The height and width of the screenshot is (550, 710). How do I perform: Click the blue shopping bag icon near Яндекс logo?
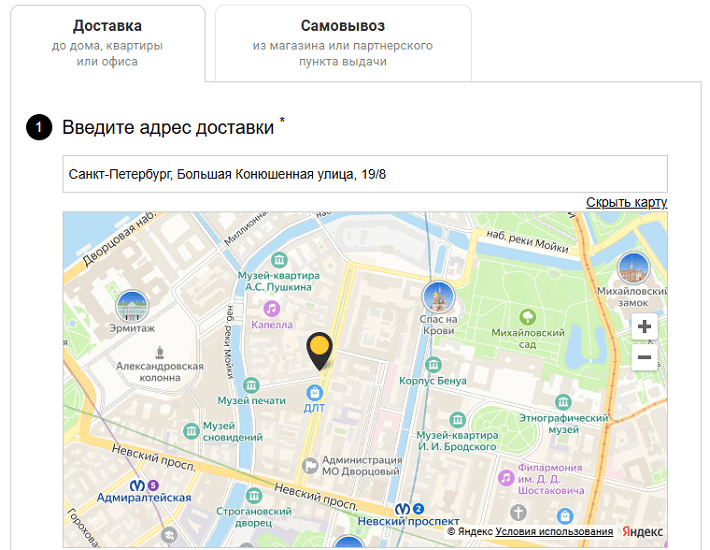(x=565, y=516)
